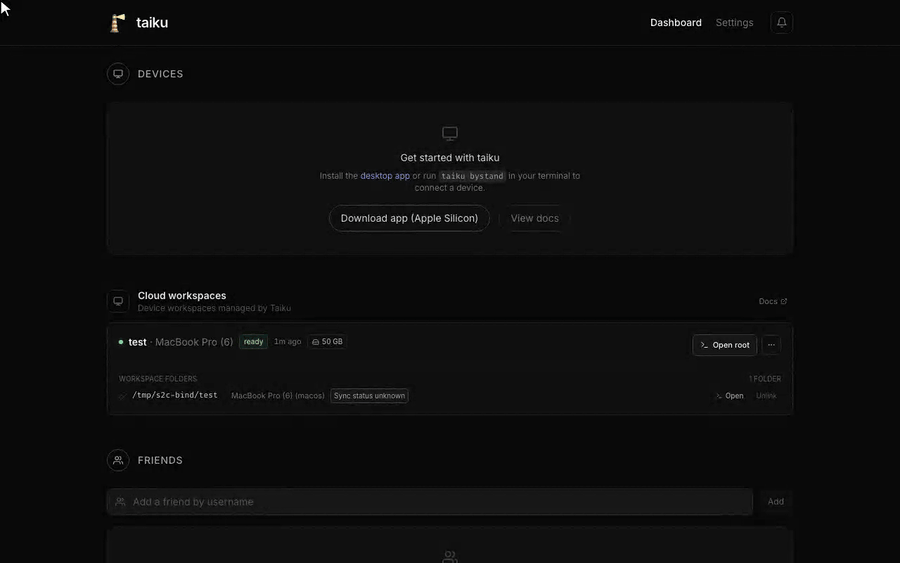Click the View docs button

point(534,218)
